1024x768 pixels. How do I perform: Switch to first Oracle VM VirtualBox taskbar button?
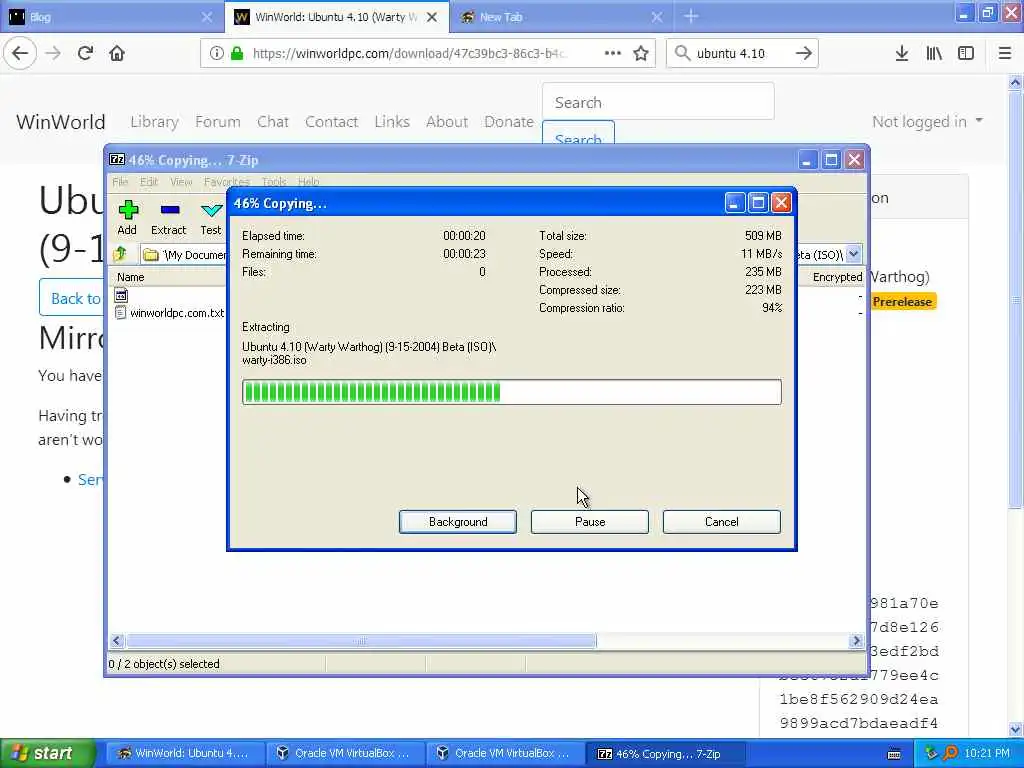point(344,753)
